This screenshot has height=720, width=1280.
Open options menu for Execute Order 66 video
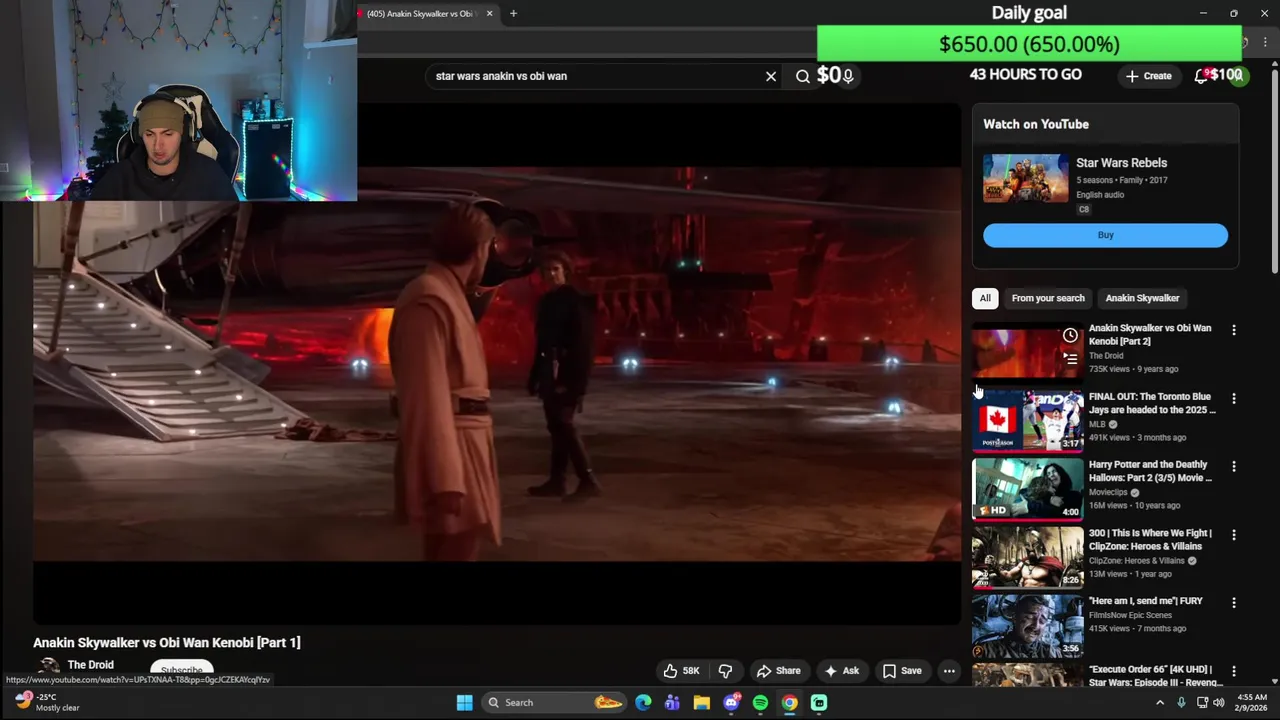pyautogui.click(x=1234, y=671)
